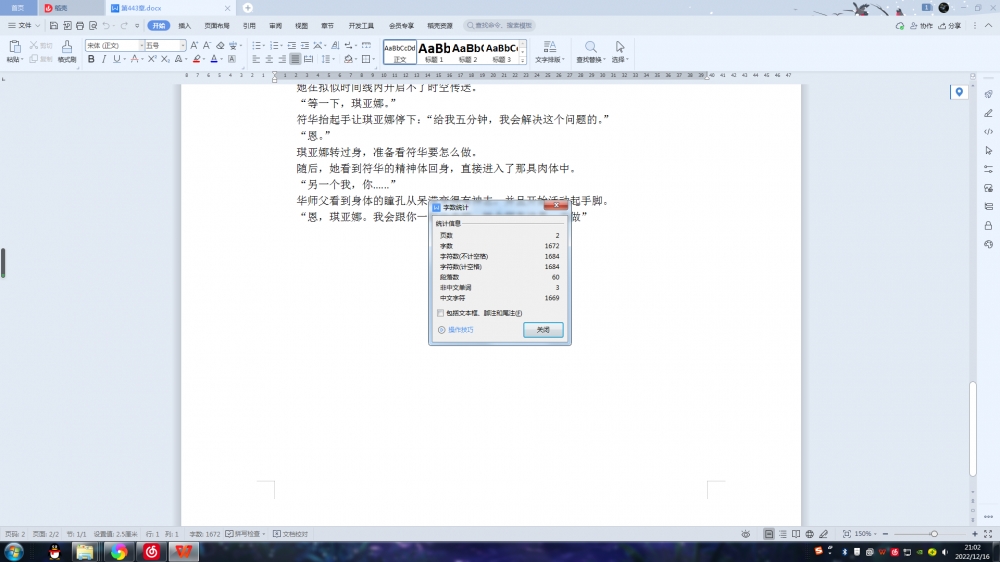Expand the 文件 File menu dropdown

click(x=24, y=26)
